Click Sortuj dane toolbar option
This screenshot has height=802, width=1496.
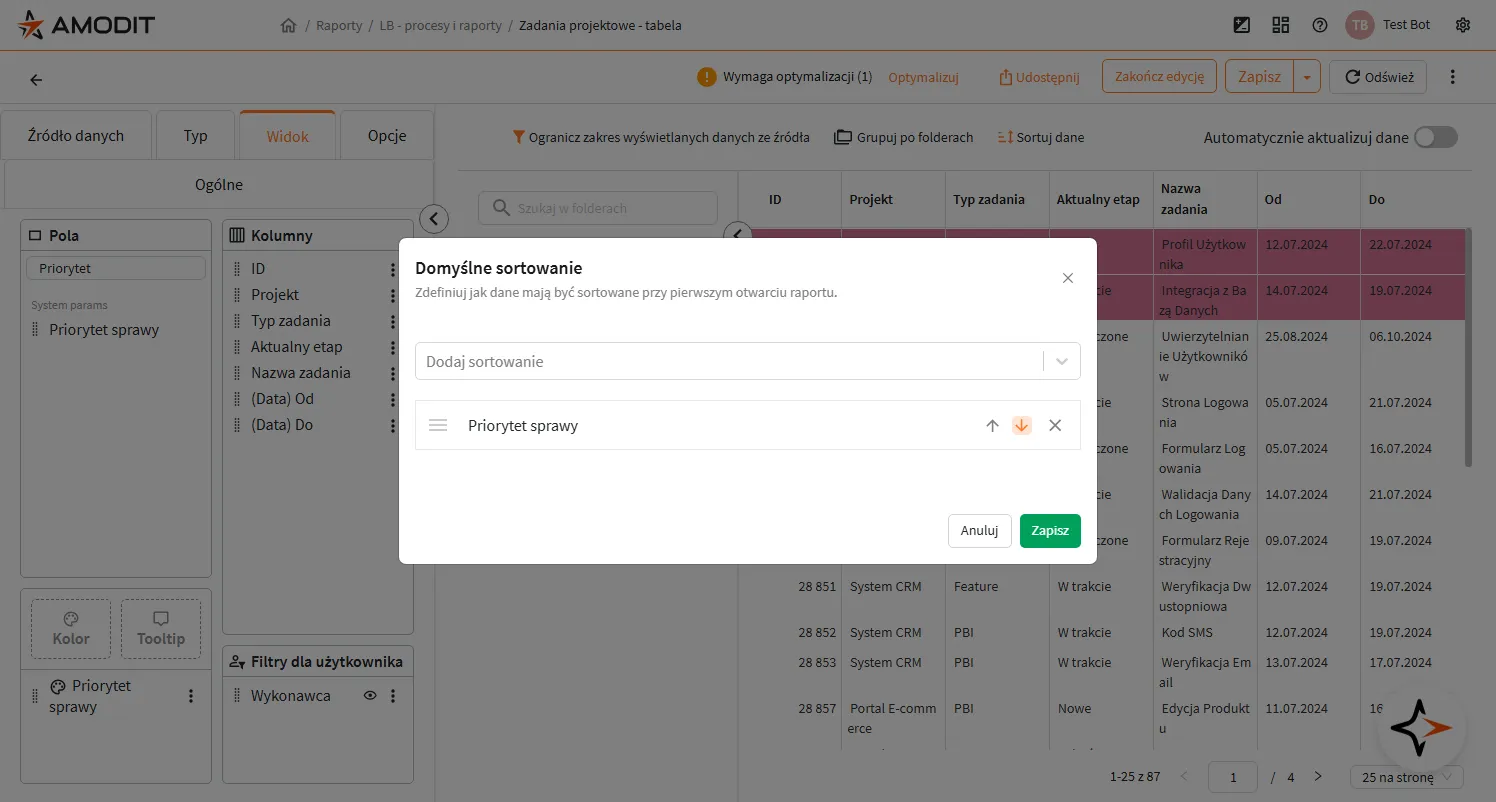[x=1041, y=137]
